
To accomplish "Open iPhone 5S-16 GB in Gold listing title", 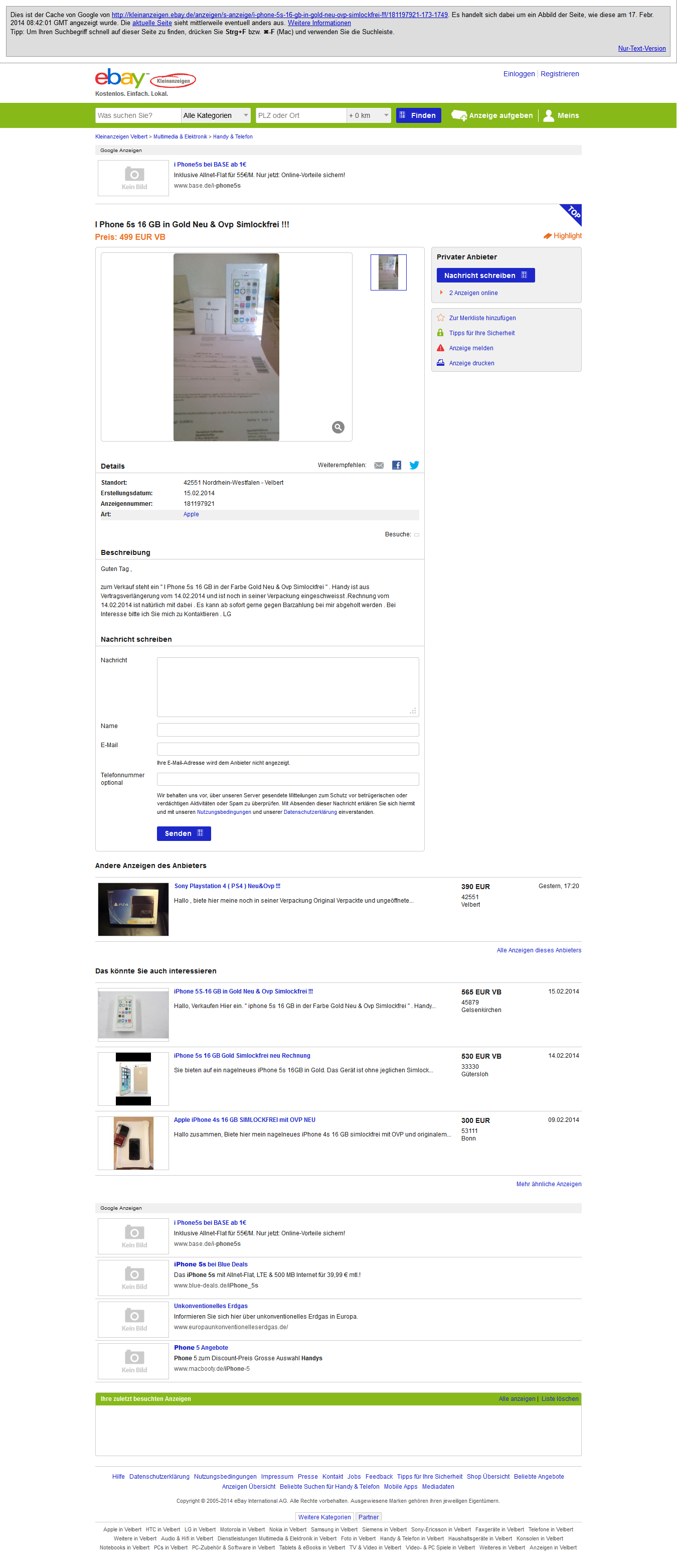I will coord(243,991).
